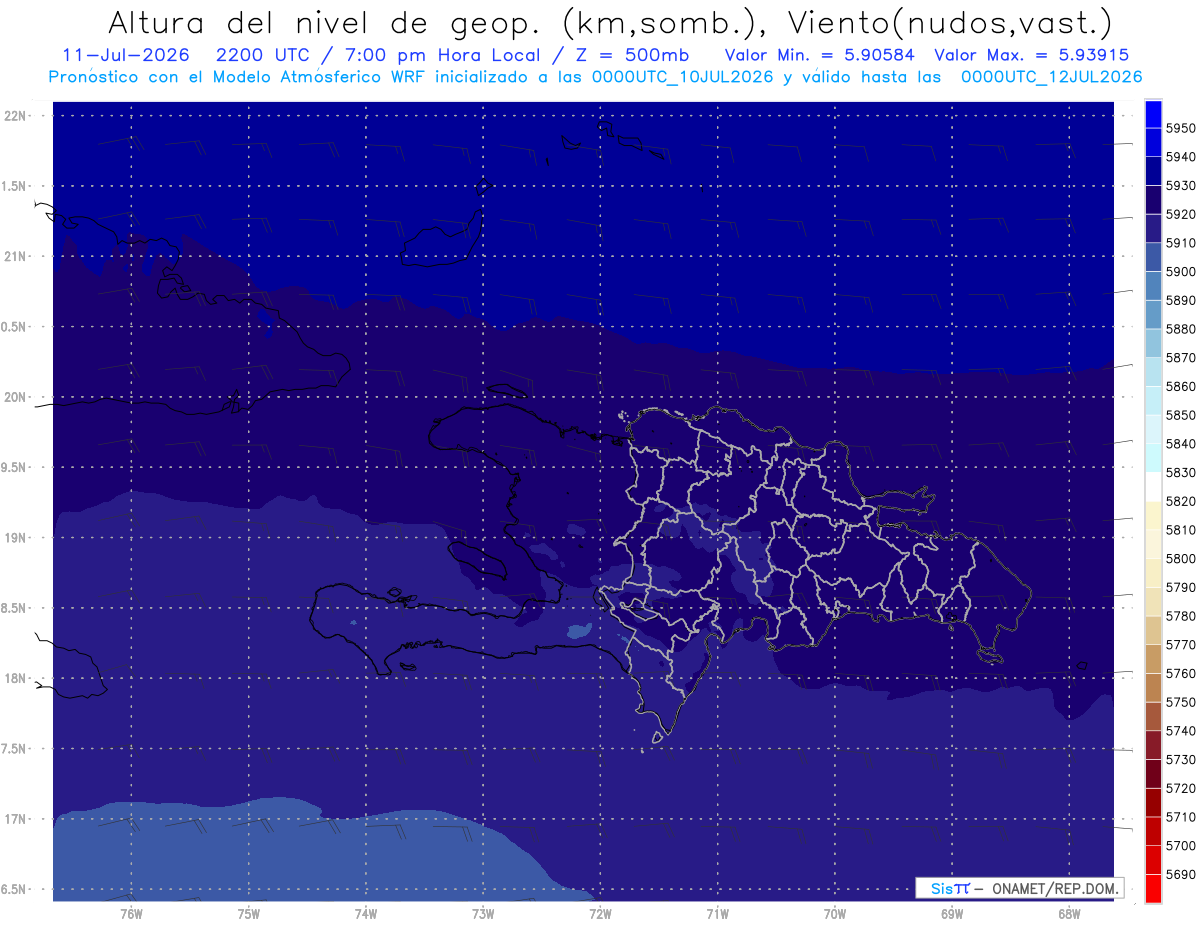The height and width of the screenshot is (927, 1200).
Task: Click the 21N latitude label
Action: (x=15, y=256)
